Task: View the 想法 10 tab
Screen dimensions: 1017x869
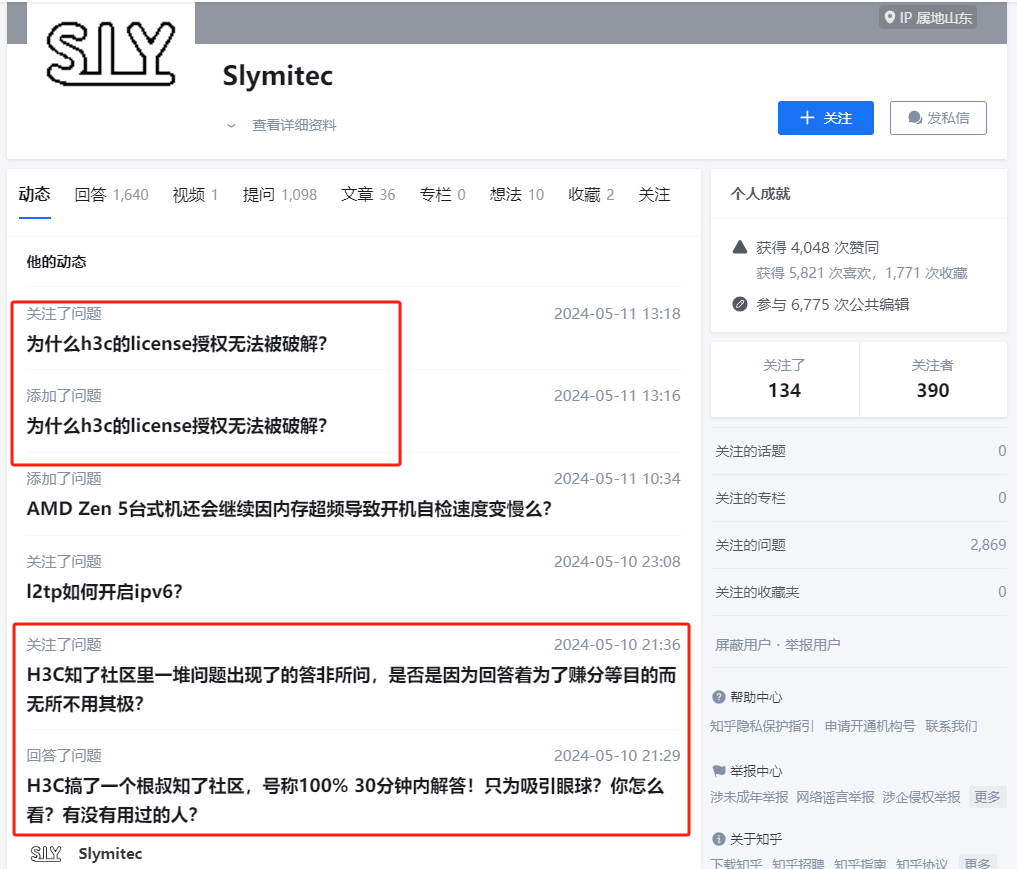Action: (516, 195)
